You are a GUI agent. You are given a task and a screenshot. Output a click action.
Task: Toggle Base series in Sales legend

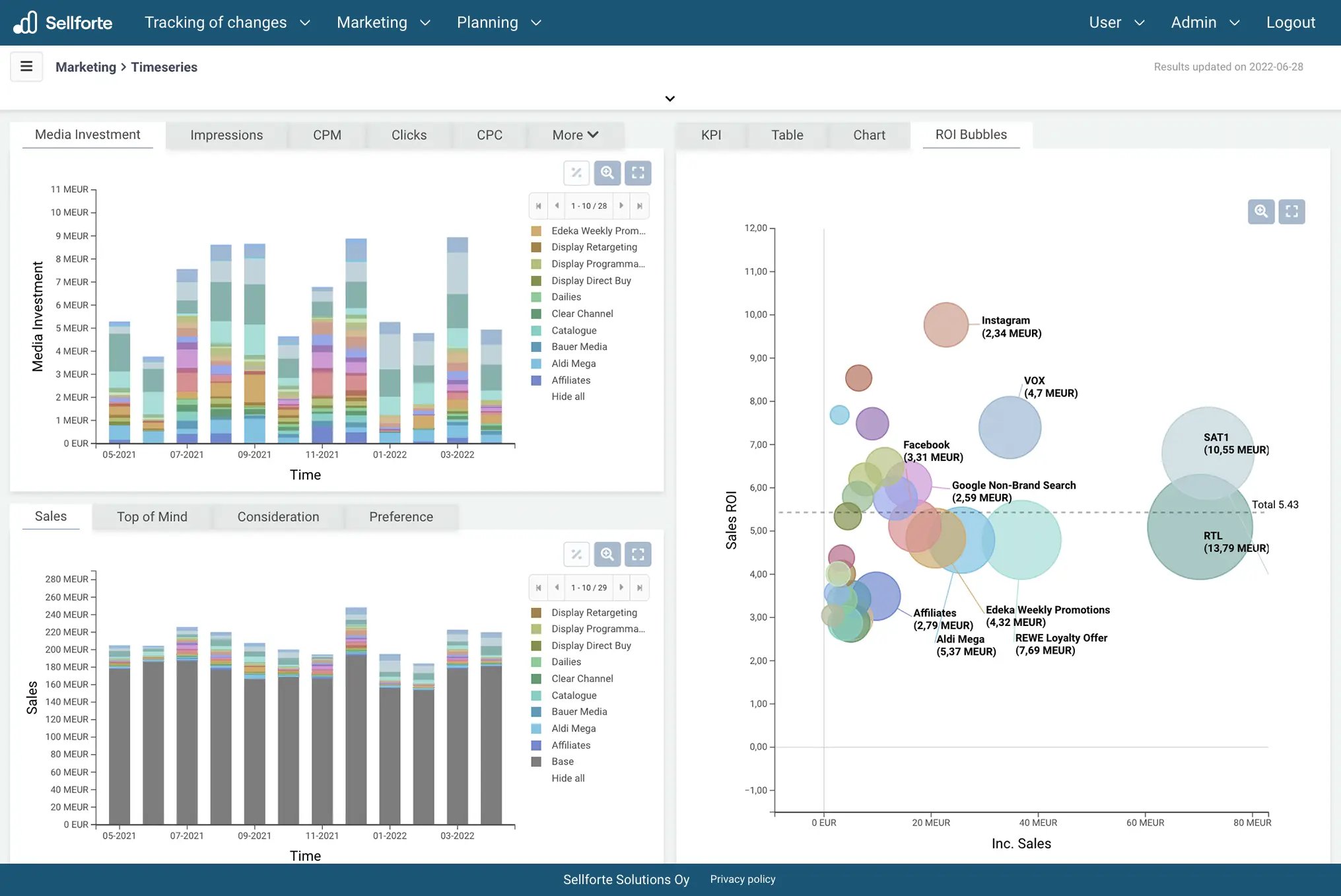tap(553, 761)
